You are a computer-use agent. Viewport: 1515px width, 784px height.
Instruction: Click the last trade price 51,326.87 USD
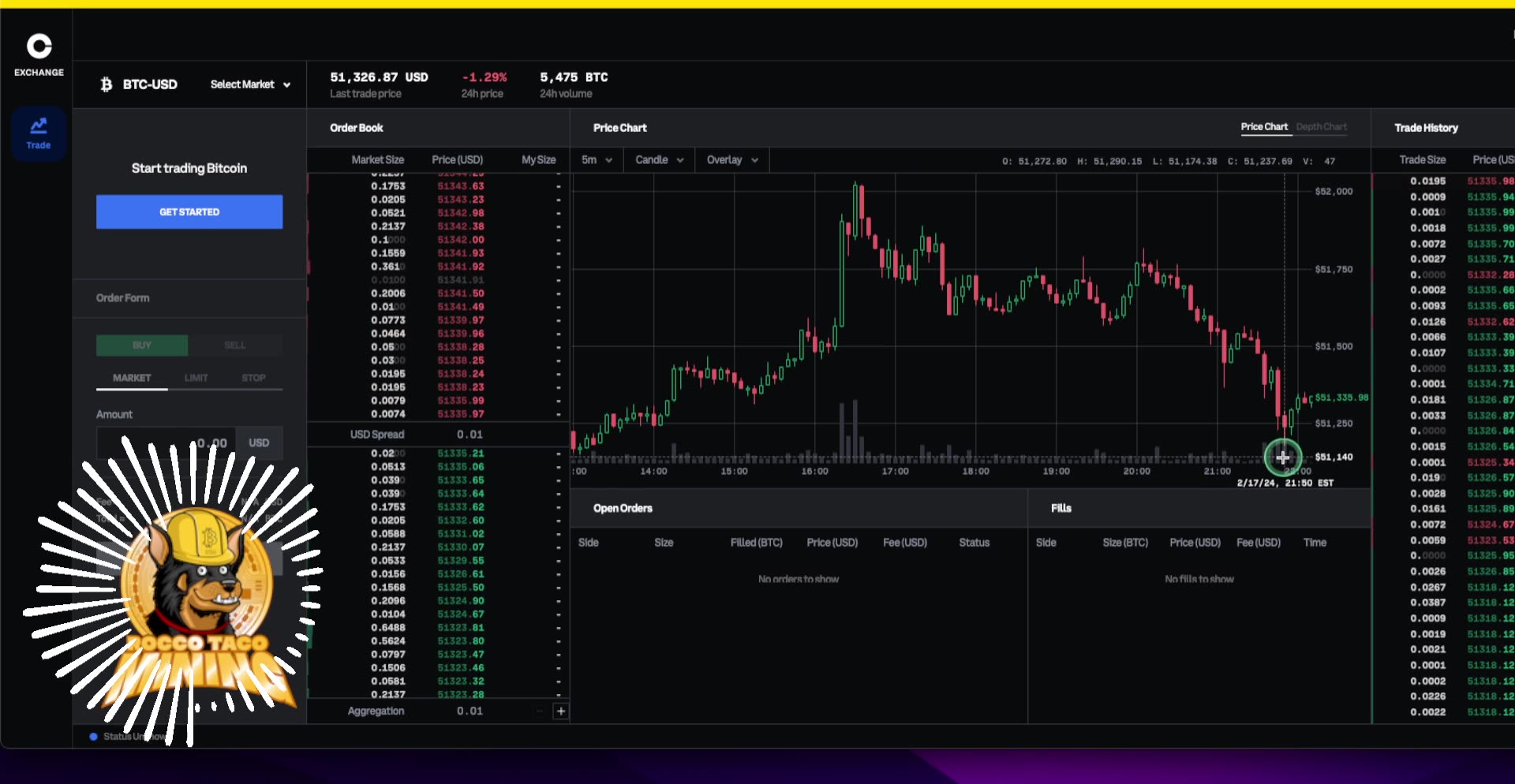click(x=379, y=77)
